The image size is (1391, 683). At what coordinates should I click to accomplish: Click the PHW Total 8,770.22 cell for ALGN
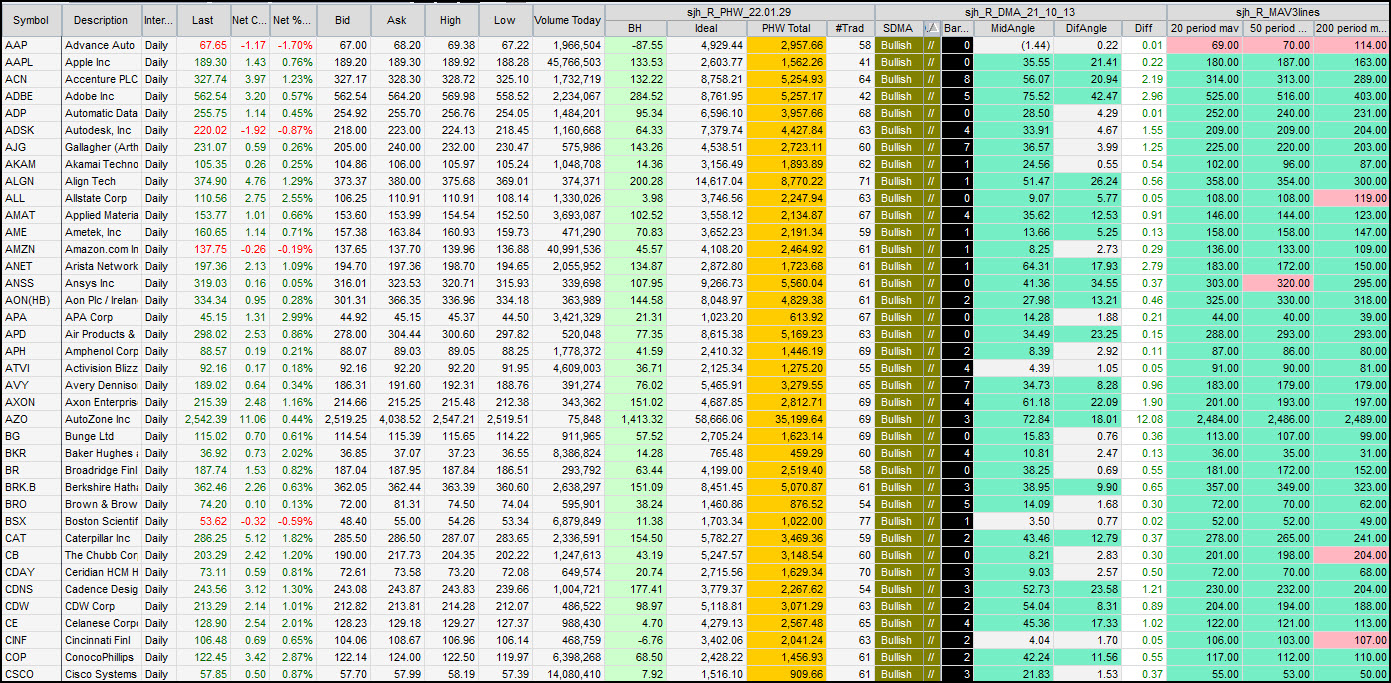coord(786,181)
